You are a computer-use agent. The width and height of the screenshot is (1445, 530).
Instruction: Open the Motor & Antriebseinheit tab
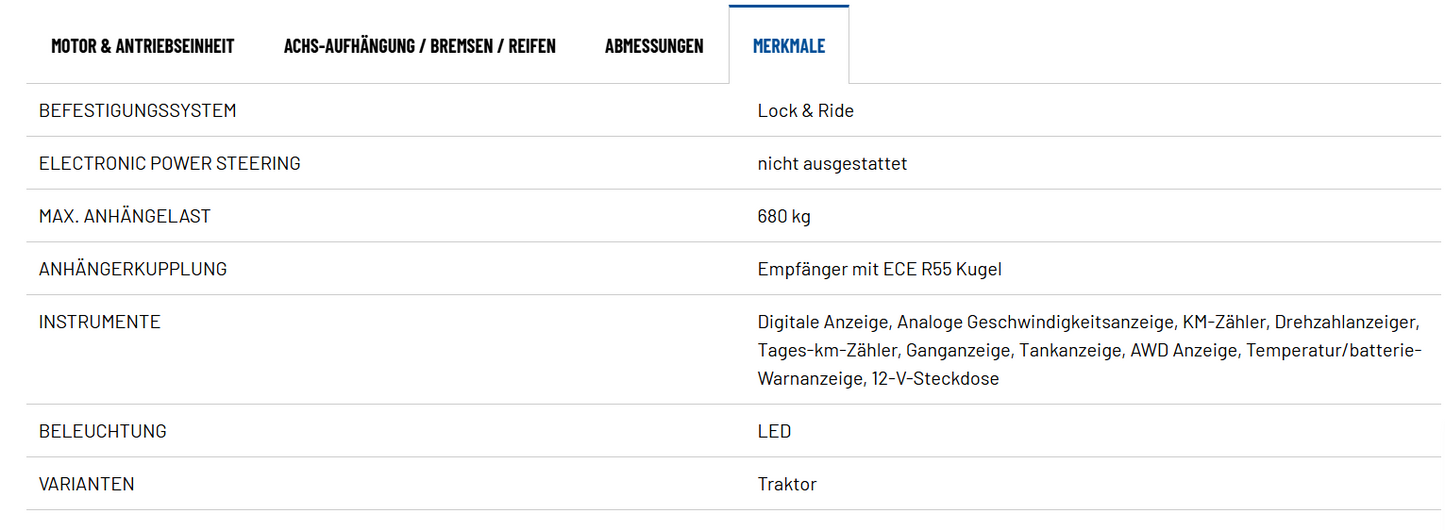tap(143, 46)
